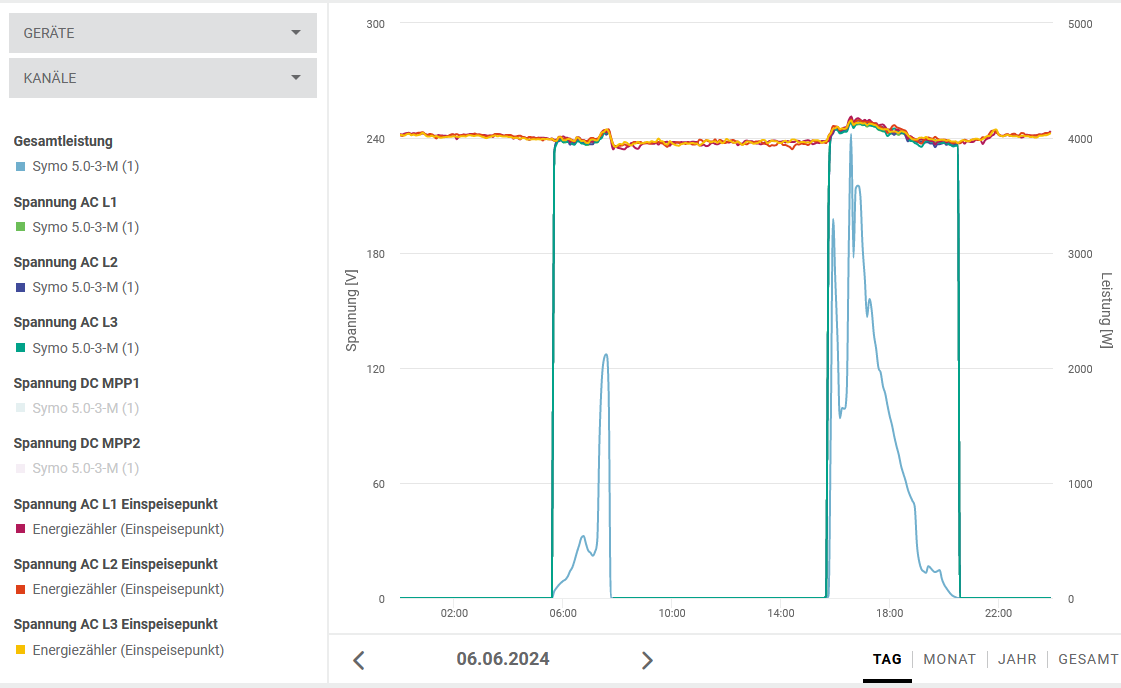Switch to the JAHR tab
Screen dimensions: 1121x688
click(x=1017, y=659)
